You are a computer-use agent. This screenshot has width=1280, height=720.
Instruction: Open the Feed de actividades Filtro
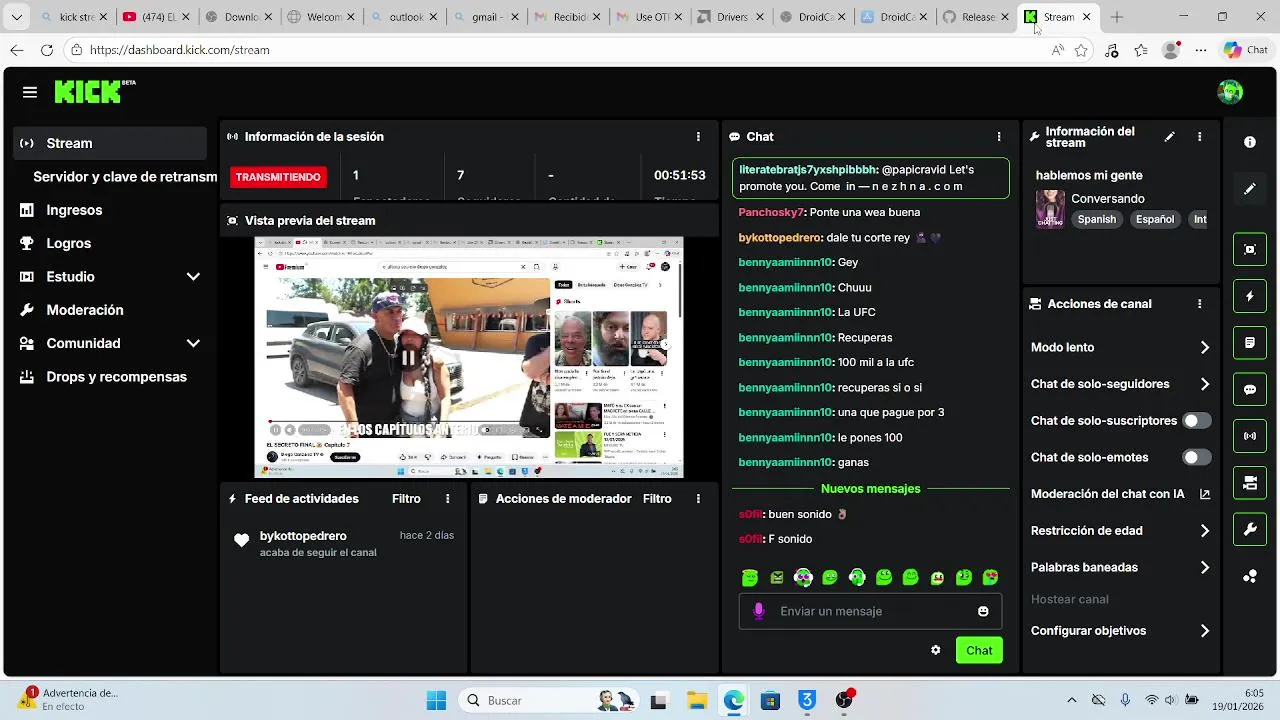406,499
